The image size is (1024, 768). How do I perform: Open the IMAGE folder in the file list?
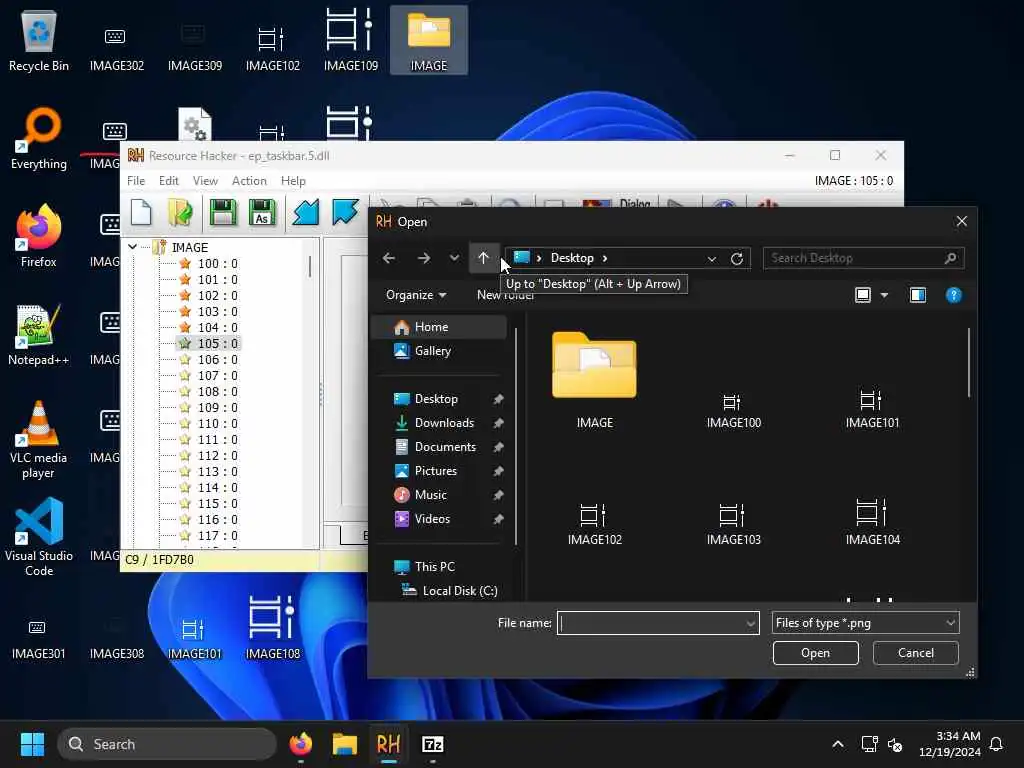[594, 379]
